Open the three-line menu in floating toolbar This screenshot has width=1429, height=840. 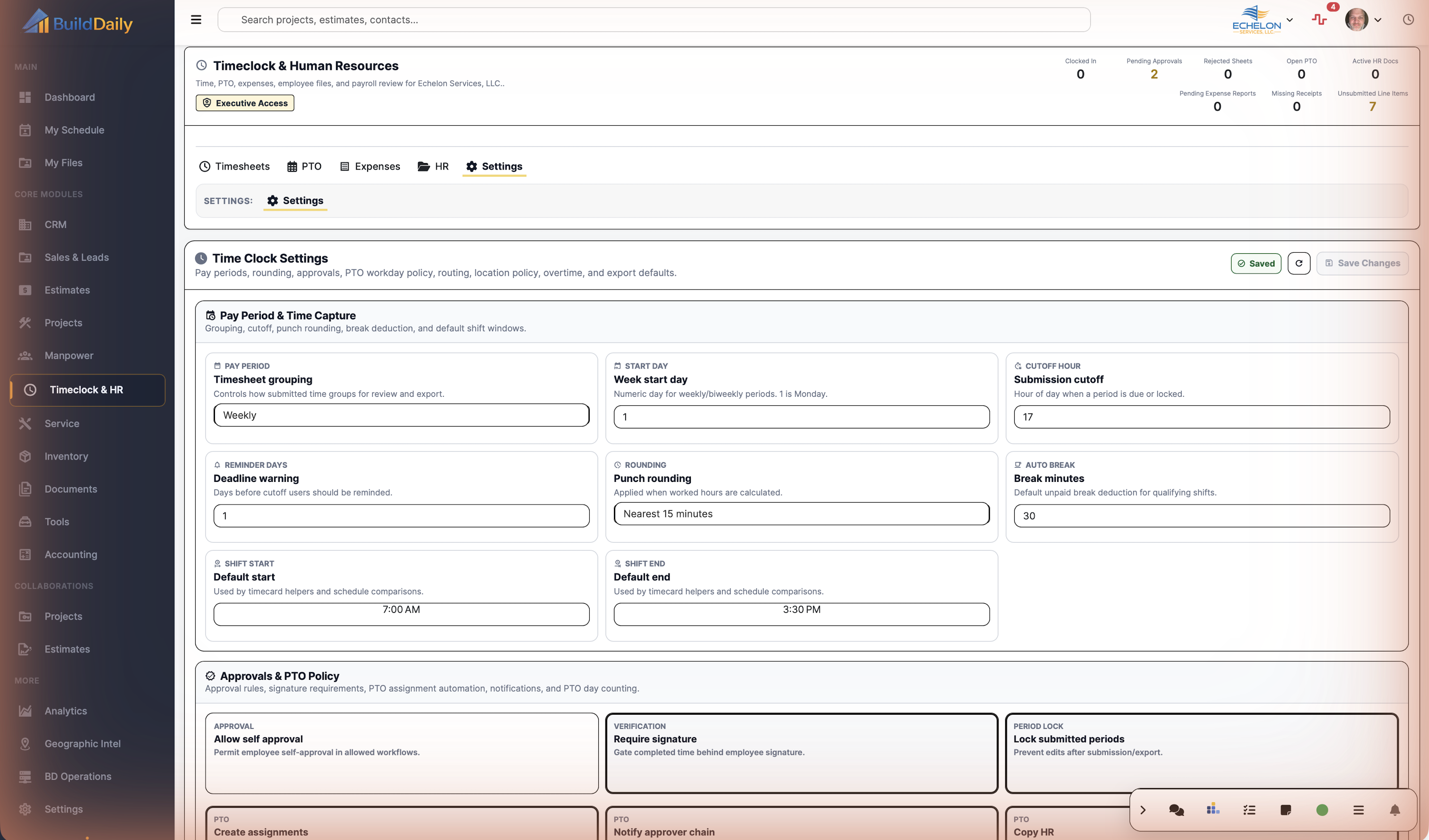(x=1359, y=811)
